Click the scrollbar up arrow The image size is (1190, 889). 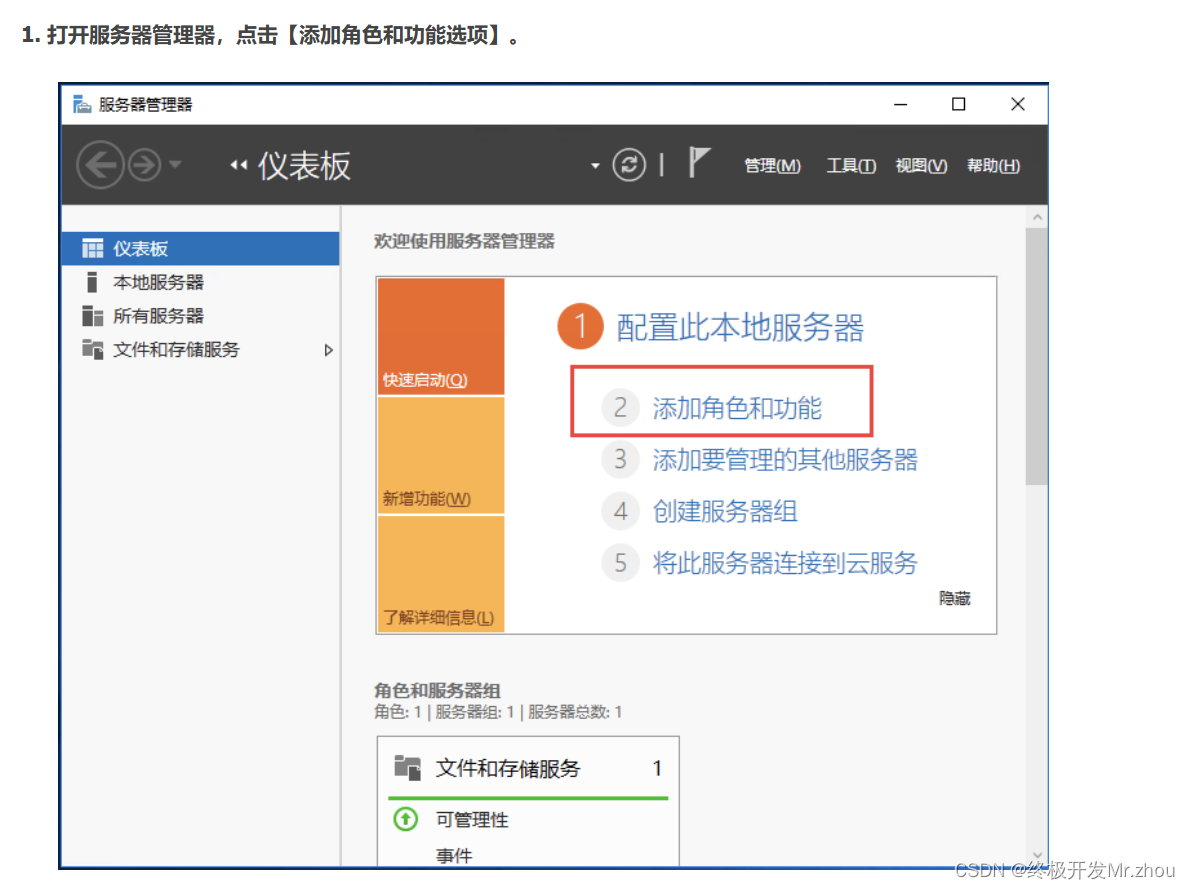coord(1037,217)
